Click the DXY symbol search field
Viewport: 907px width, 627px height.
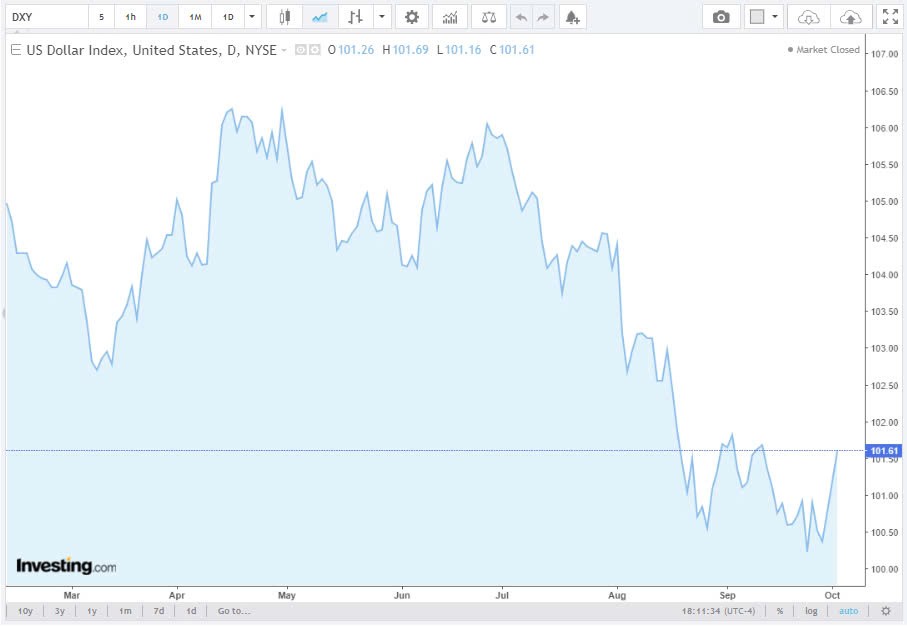pos(45,17)
